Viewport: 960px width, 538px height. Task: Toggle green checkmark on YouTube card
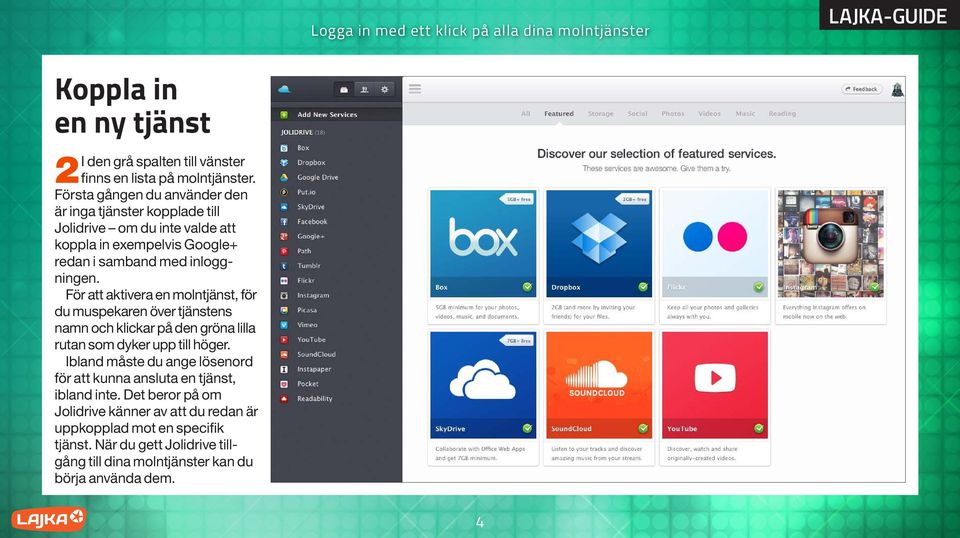(759, 428)
